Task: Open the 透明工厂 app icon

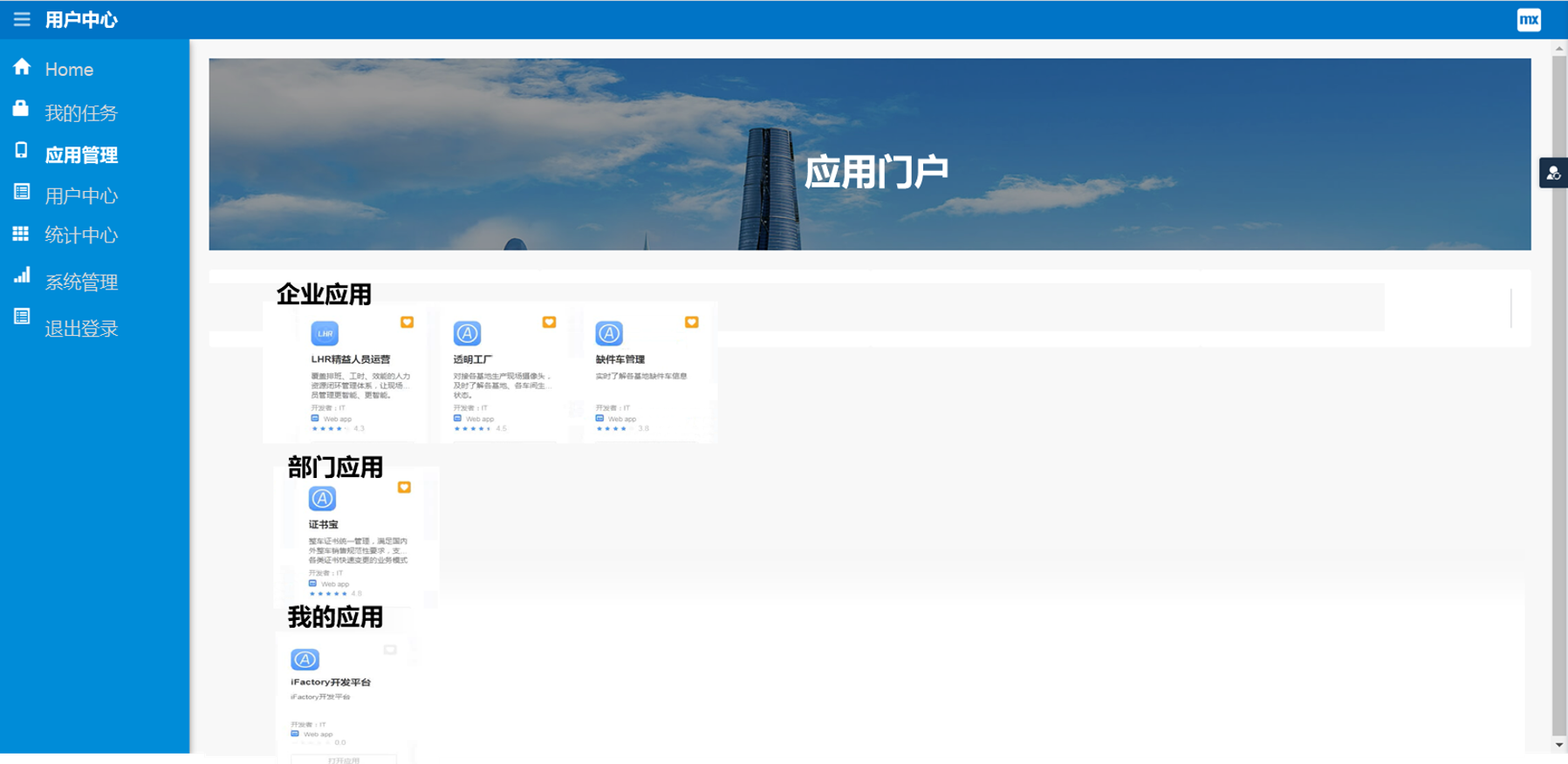Action: point(467,333)
